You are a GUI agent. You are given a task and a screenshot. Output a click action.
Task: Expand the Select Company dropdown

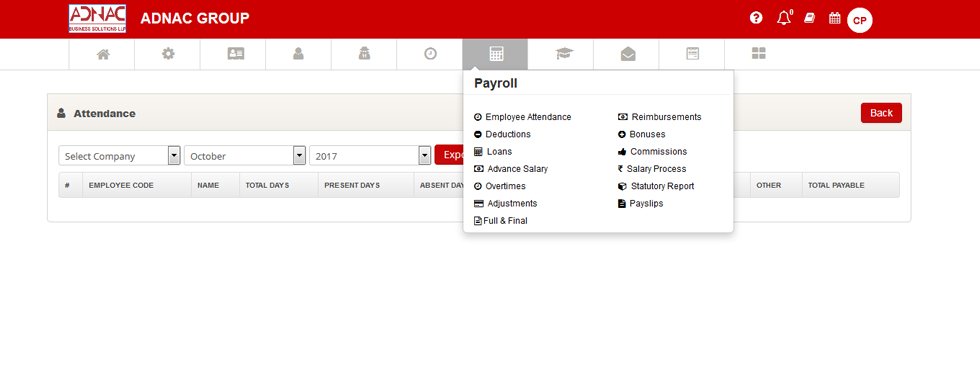[119, 156]
